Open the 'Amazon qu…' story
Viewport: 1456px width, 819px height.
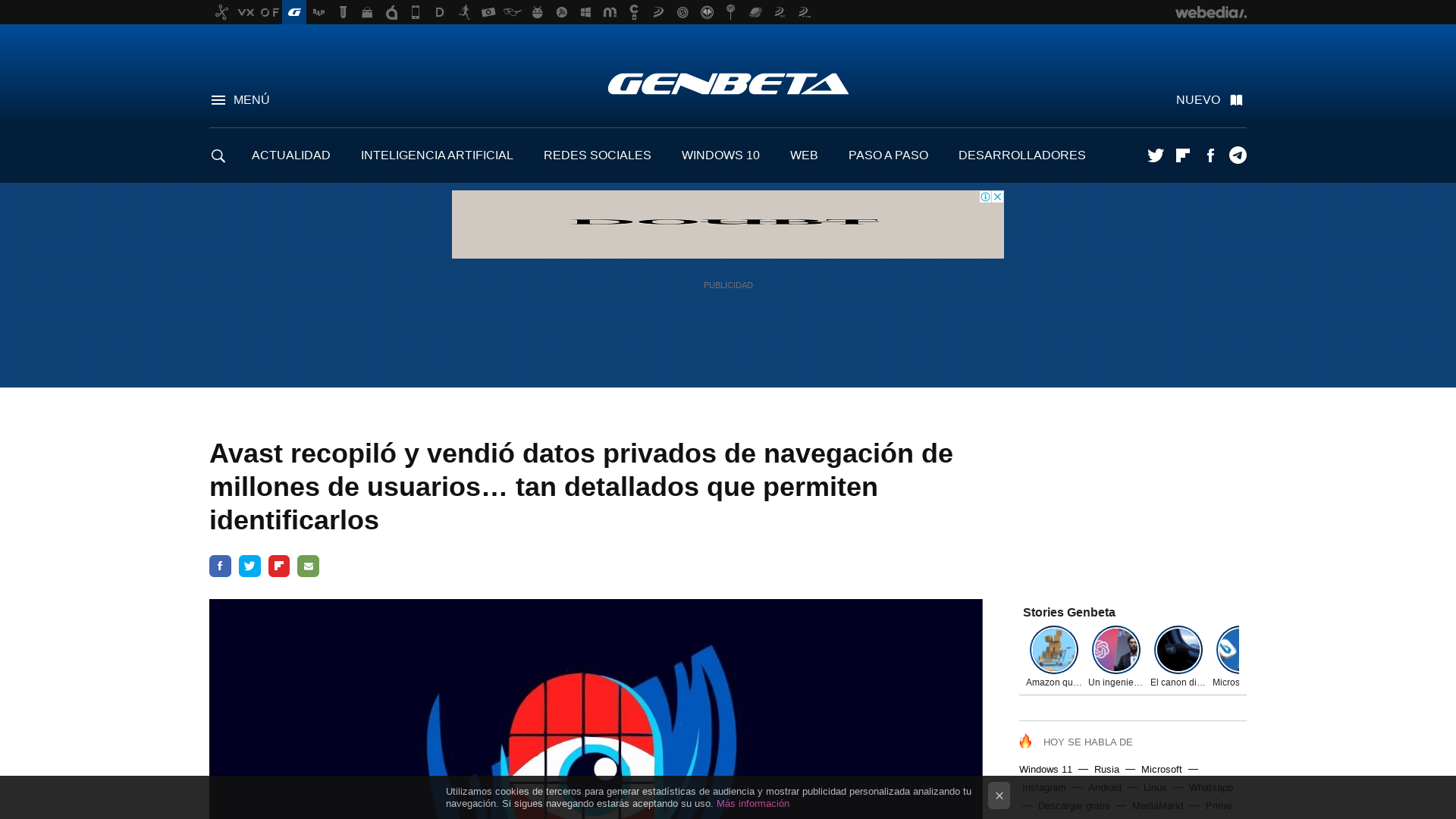[x=1054, y=657]
